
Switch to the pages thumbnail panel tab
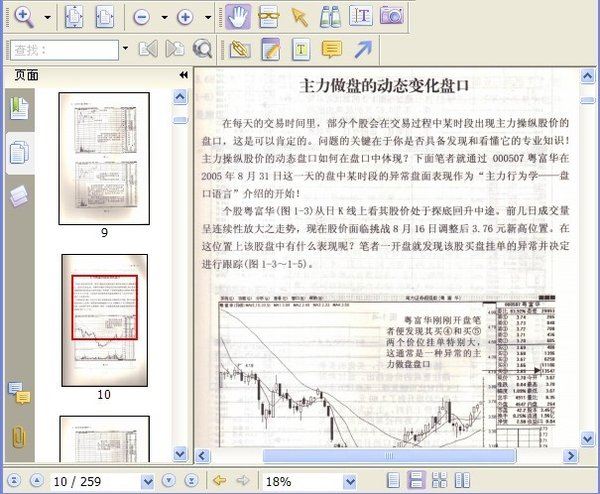pyautogui.click(x=19, y=152)
